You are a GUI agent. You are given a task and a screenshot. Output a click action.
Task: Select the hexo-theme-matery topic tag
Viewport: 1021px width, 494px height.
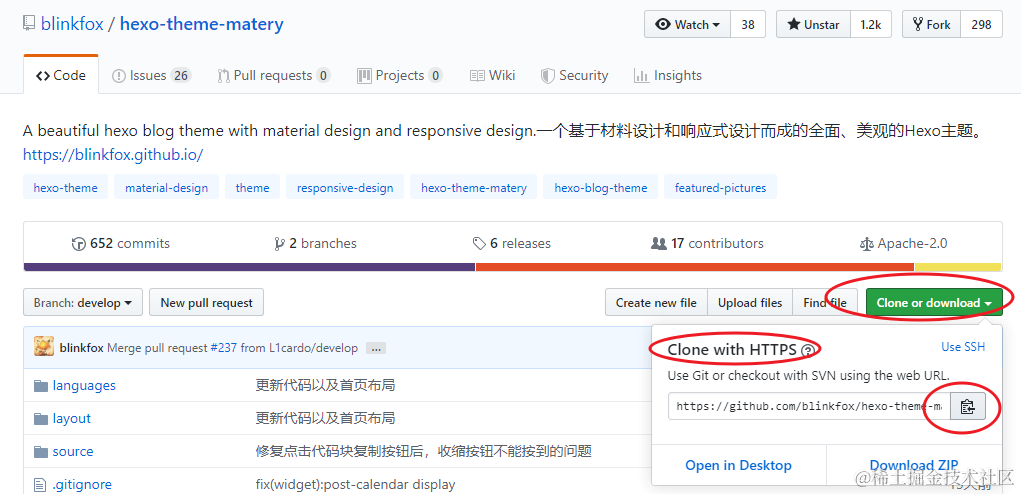click(x=474, y=187)
